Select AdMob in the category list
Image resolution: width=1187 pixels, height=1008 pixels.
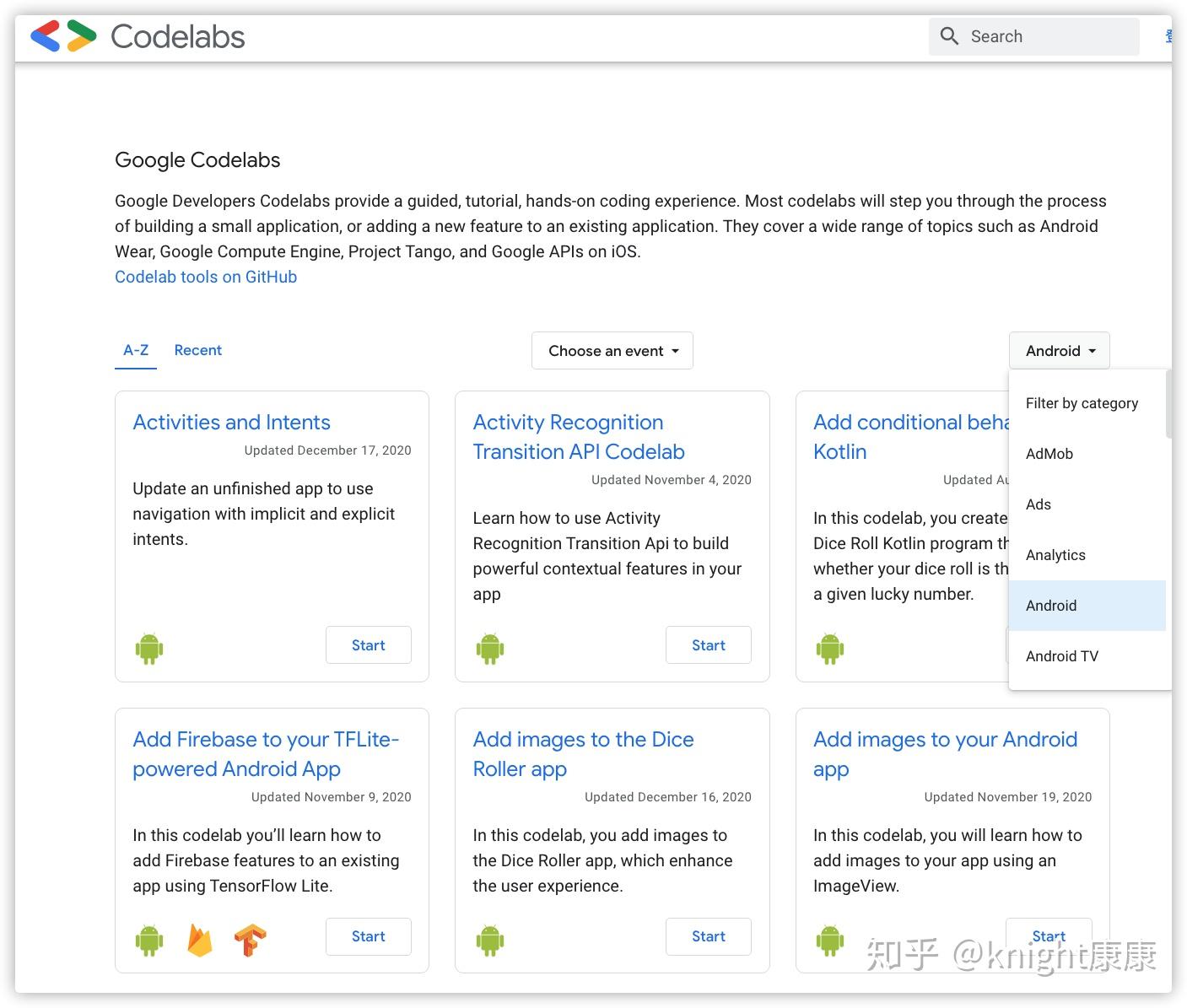pyautogui.click(x=1049, y=454)
